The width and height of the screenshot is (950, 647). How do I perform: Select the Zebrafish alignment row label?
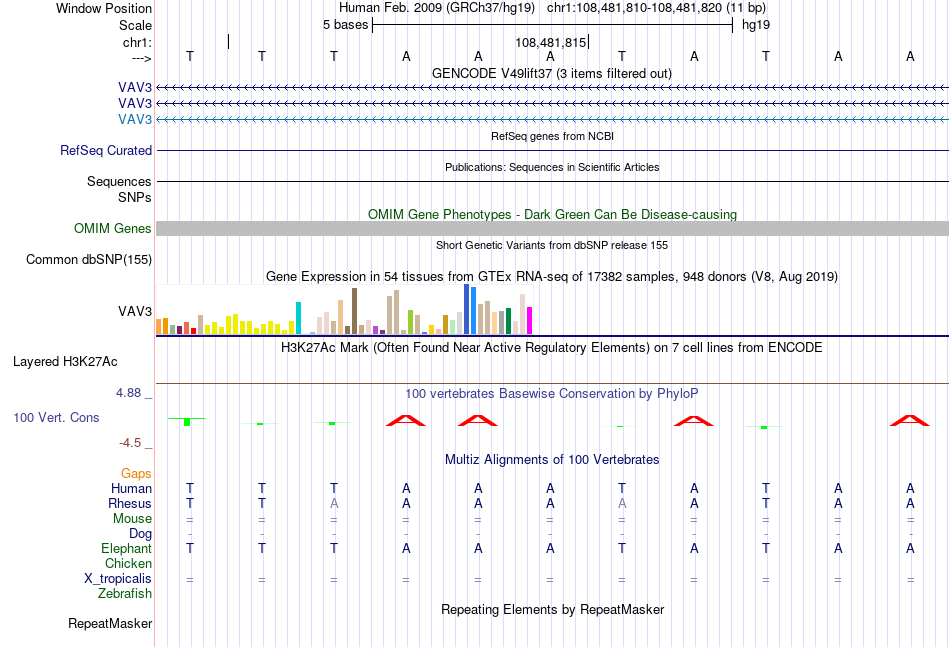[x=125, y=594]
